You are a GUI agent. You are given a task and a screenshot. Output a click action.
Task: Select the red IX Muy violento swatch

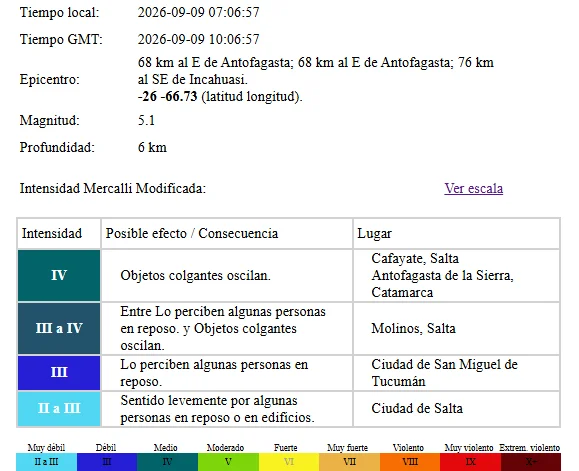tap(470, 462)
